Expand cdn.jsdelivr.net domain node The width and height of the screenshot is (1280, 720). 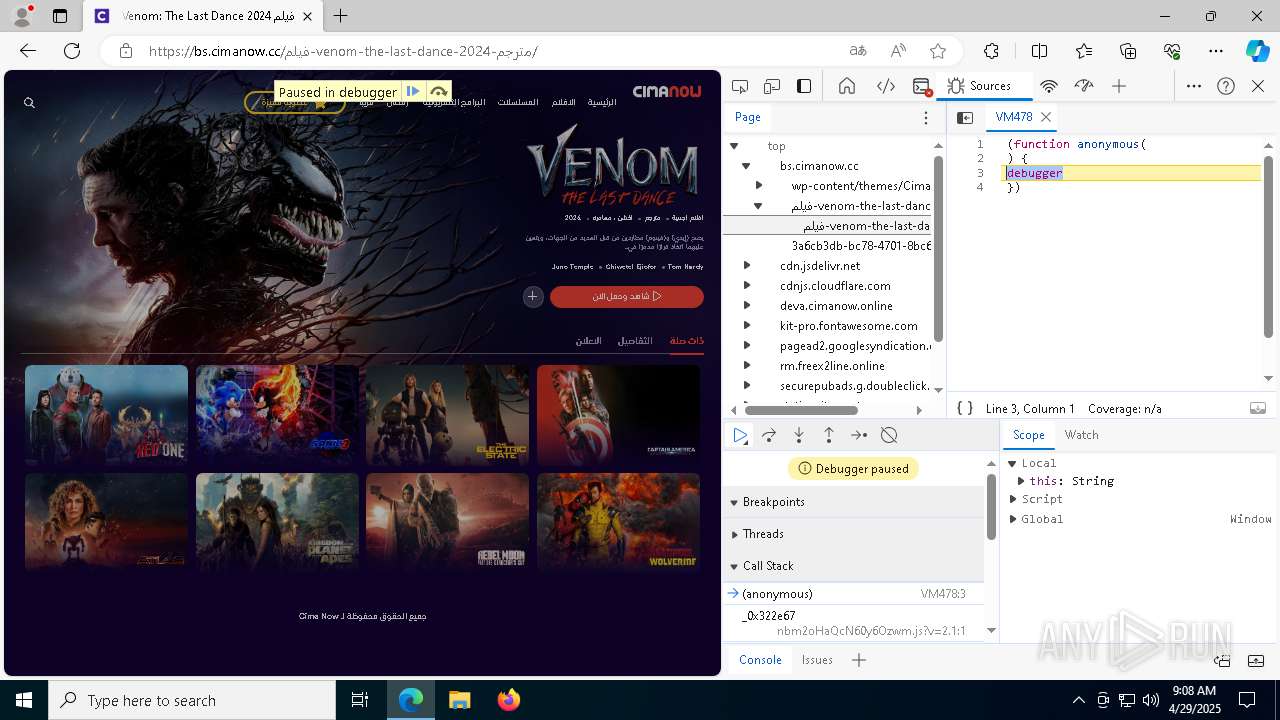(746, 266)
